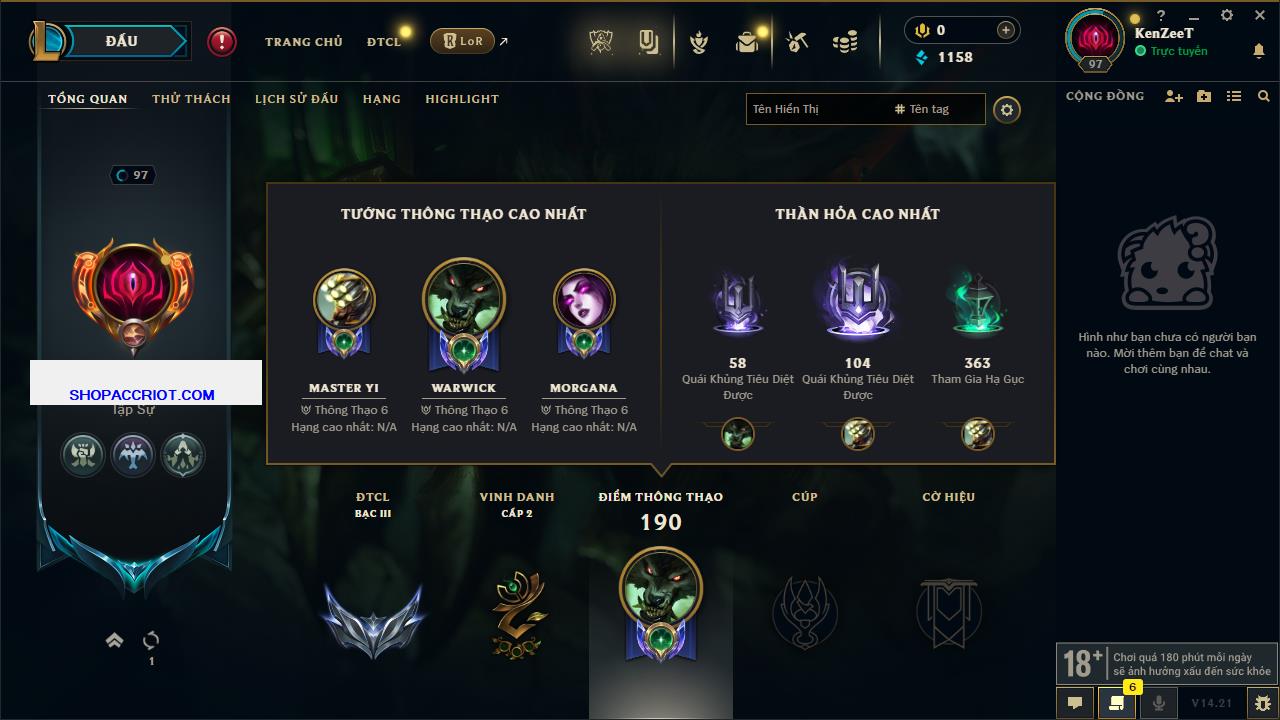The image size is (1280, 720).
Task: Open the Store coins icon
Action: (x=845, y=42)
